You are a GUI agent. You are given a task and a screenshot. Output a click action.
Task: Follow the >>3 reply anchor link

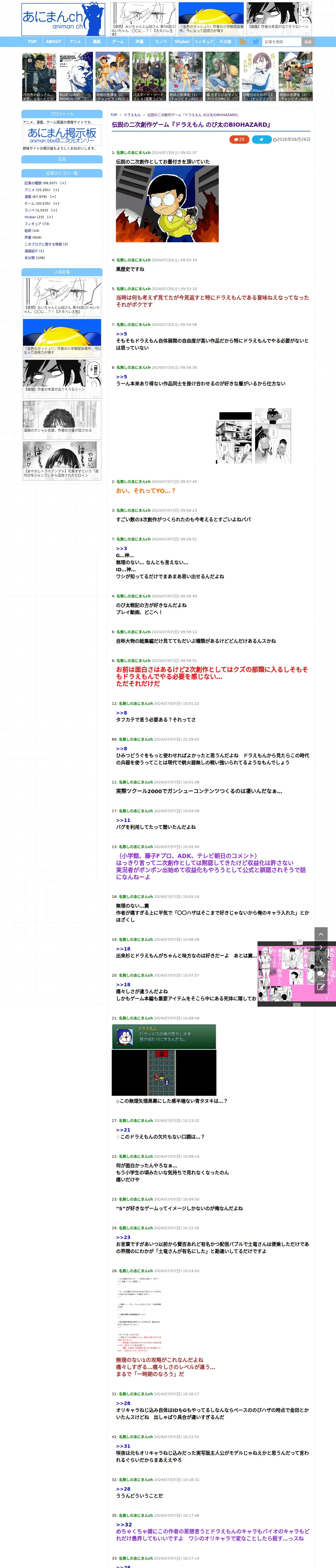[x=122, y=549]
